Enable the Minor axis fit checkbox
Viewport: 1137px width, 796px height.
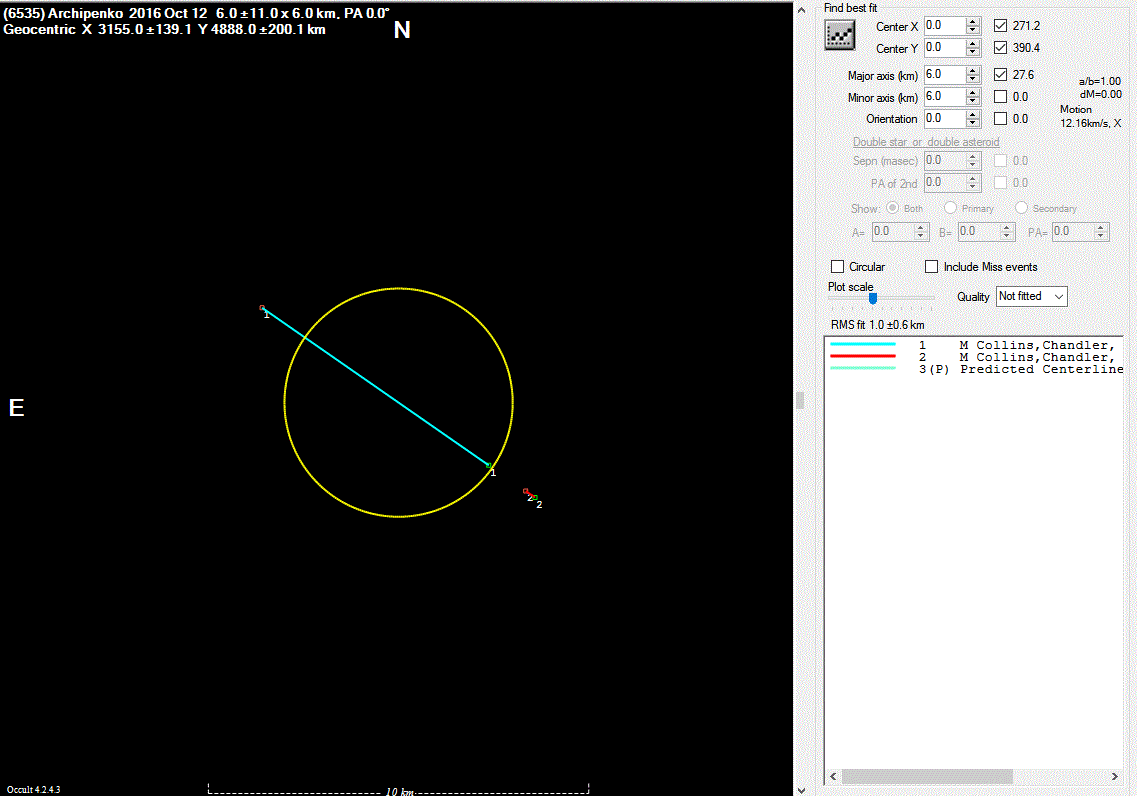click(x=1001, y=96)
